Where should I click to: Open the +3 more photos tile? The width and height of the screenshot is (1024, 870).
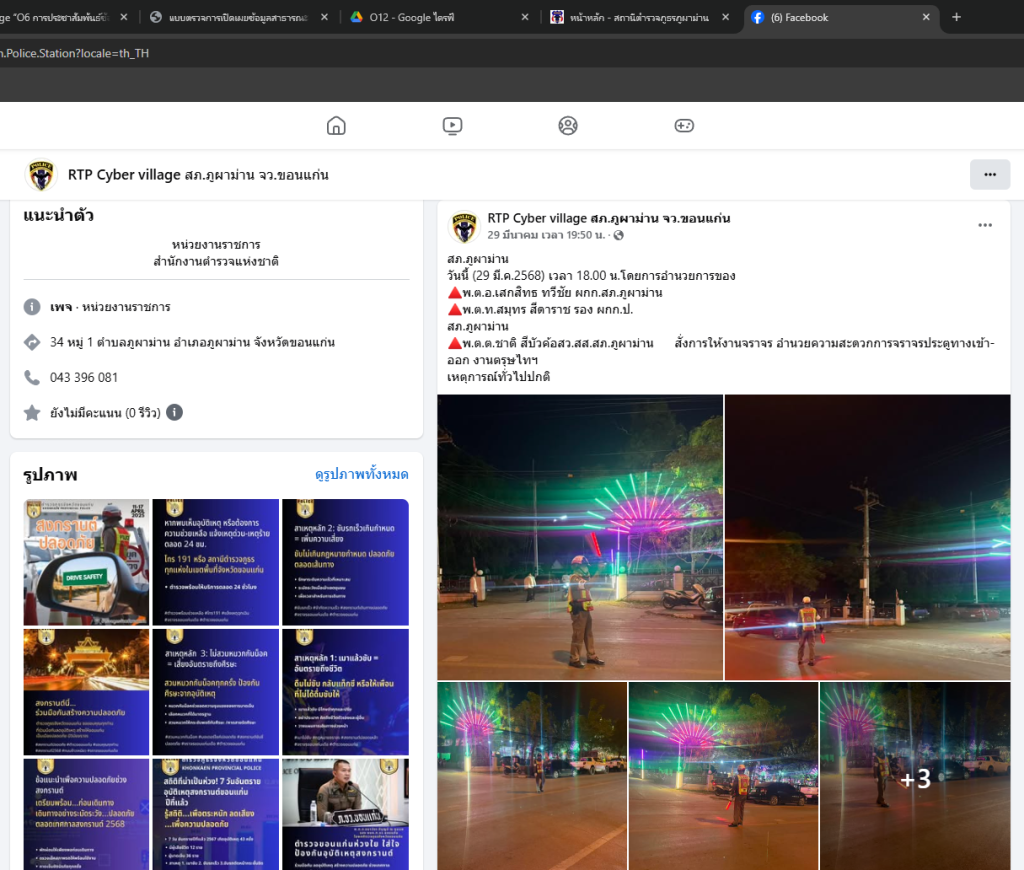914,776
